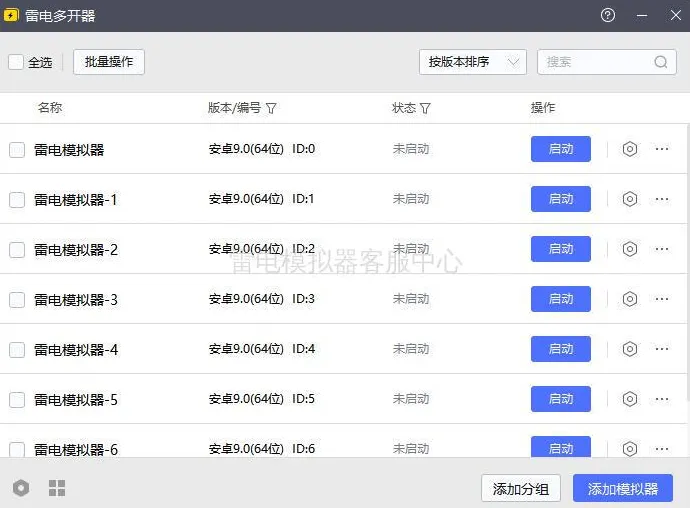This screenshot has width=690, height=508.
Task: Click the 添加模拟器 add emulator button
Action: pos(623,488)
